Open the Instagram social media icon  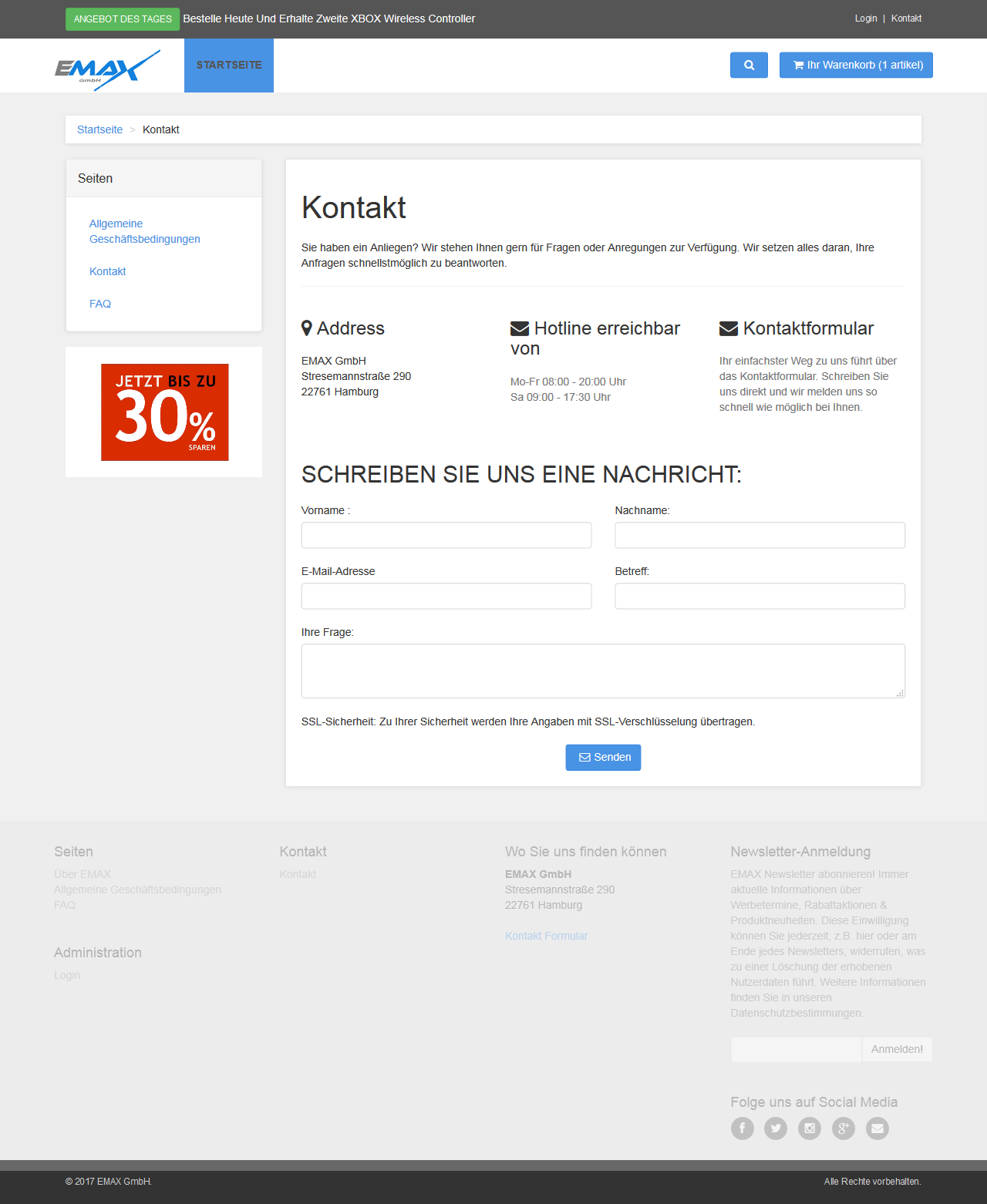click(x=810, y=1128)
